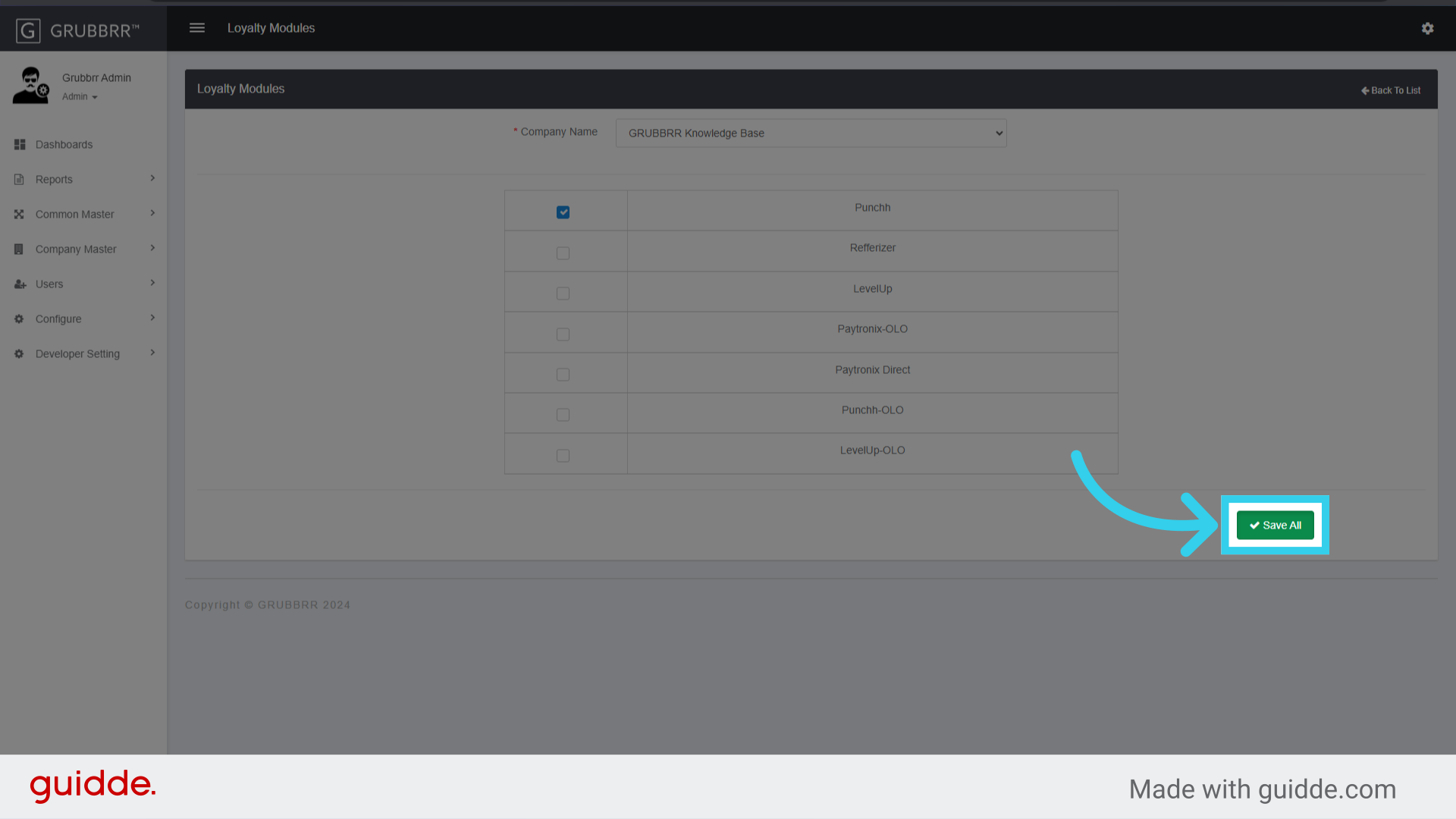The width and height of the screenshot is (1456, 819).
Task: Click the GRUBBRR brand name
Action: [x=95, y=31]
